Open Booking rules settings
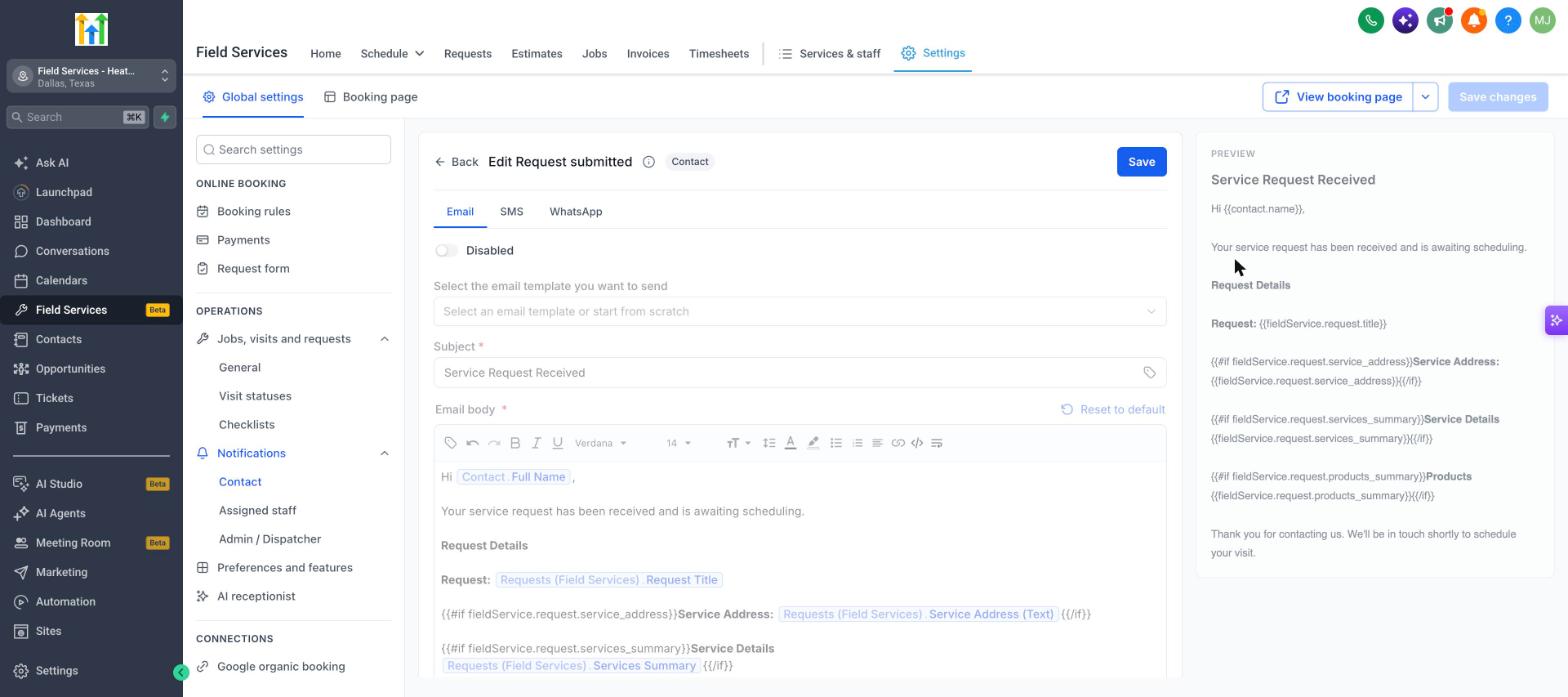Screen dimensions: 1568x697 [x=254, y=212]
